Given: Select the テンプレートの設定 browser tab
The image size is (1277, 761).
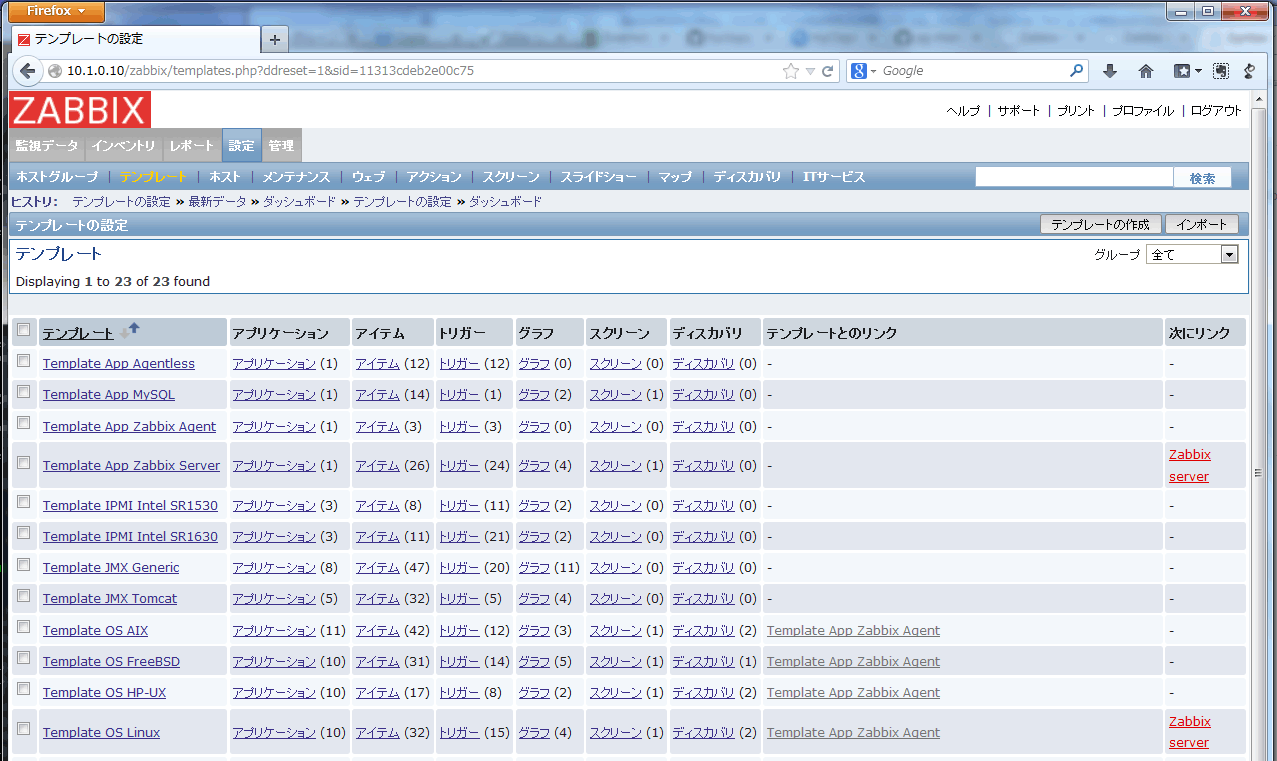Looking at the screenshot, I should click(136, 39).
